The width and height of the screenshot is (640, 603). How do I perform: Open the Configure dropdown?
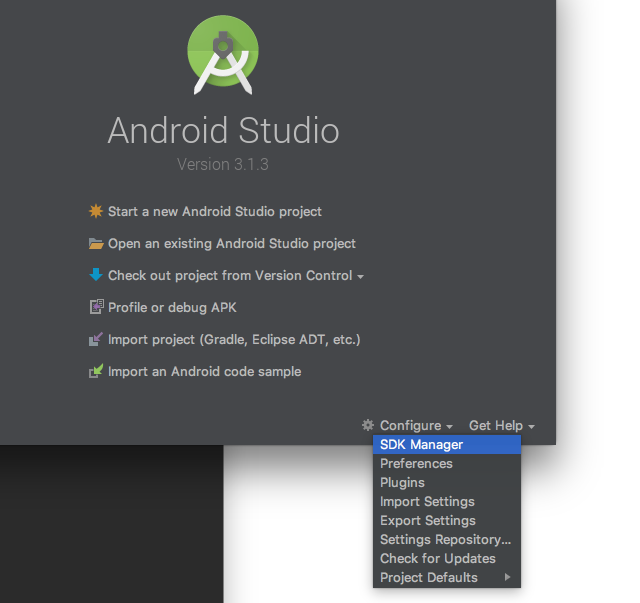[x=416, y=425]
